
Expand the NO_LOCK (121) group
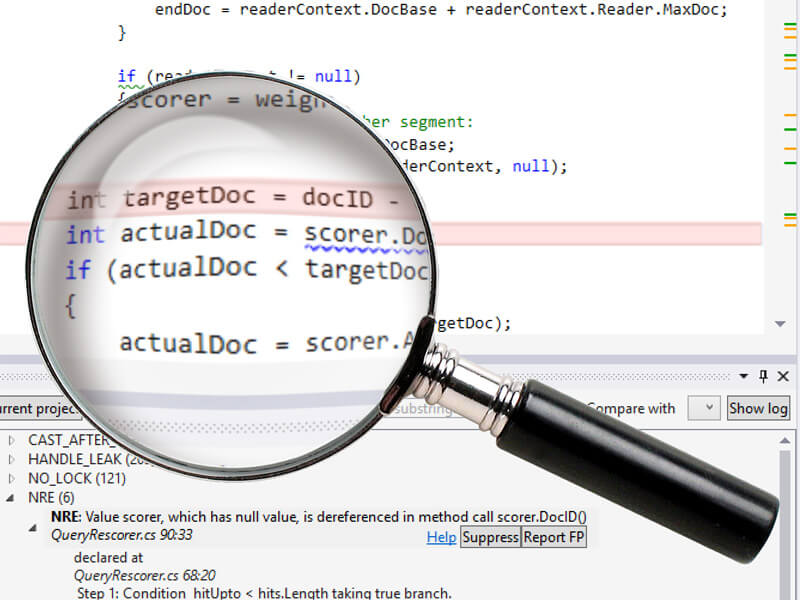click(11, 478)
